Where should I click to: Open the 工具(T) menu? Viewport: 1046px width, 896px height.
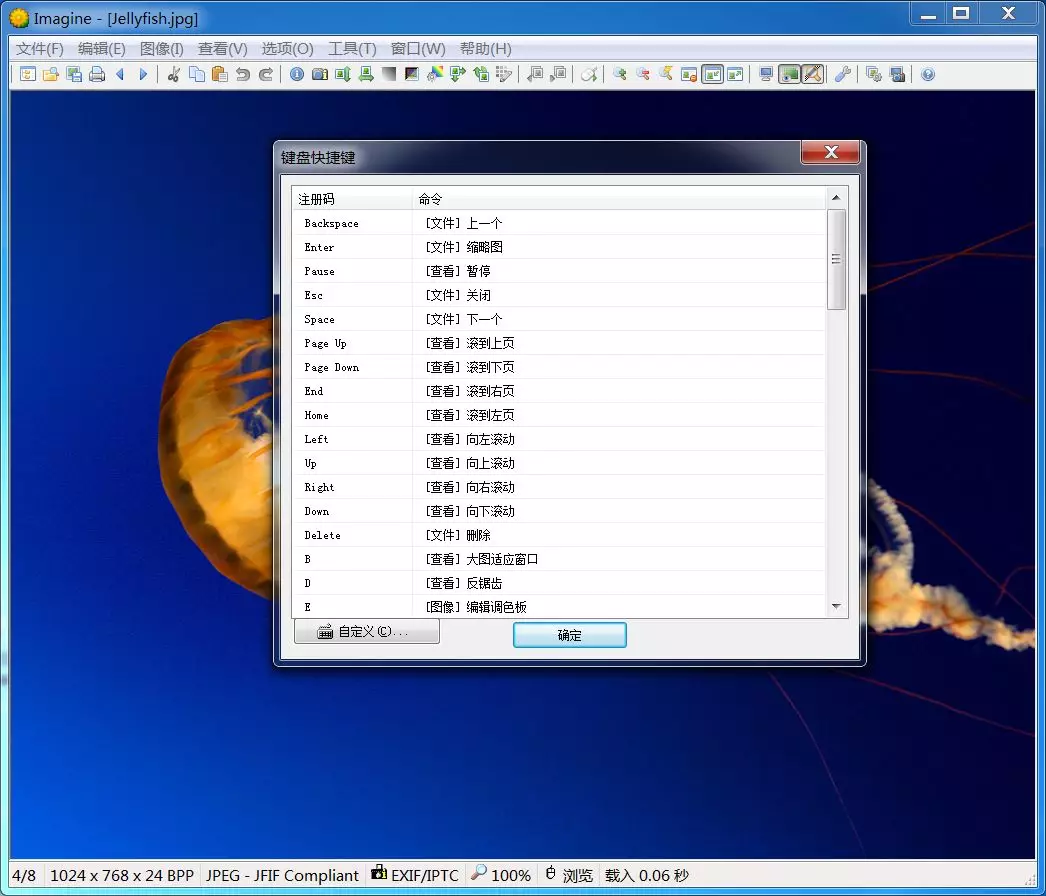[352, 49]
